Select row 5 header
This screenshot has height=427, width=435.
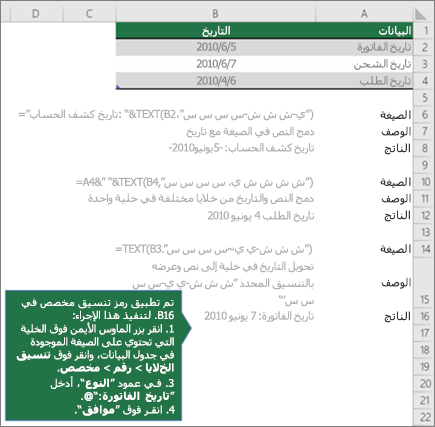point(423,98)
